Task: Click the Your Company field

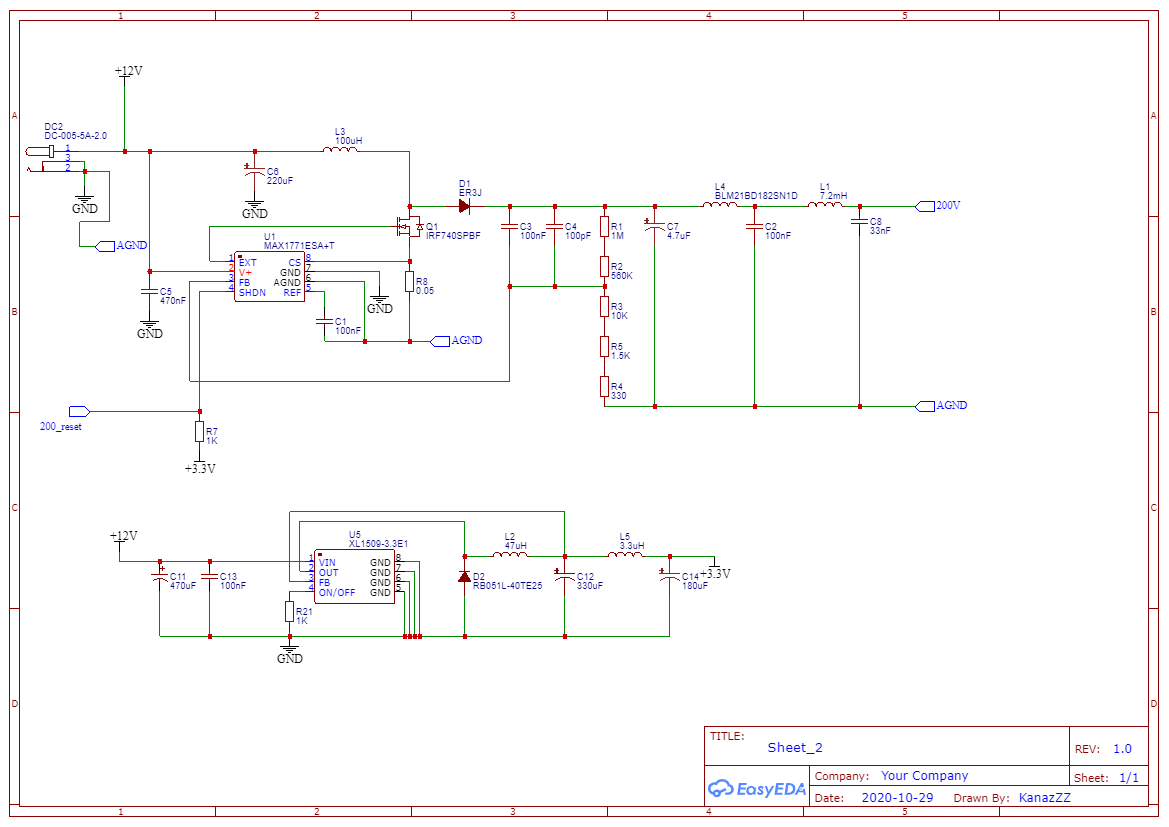Action: point(924,776)
